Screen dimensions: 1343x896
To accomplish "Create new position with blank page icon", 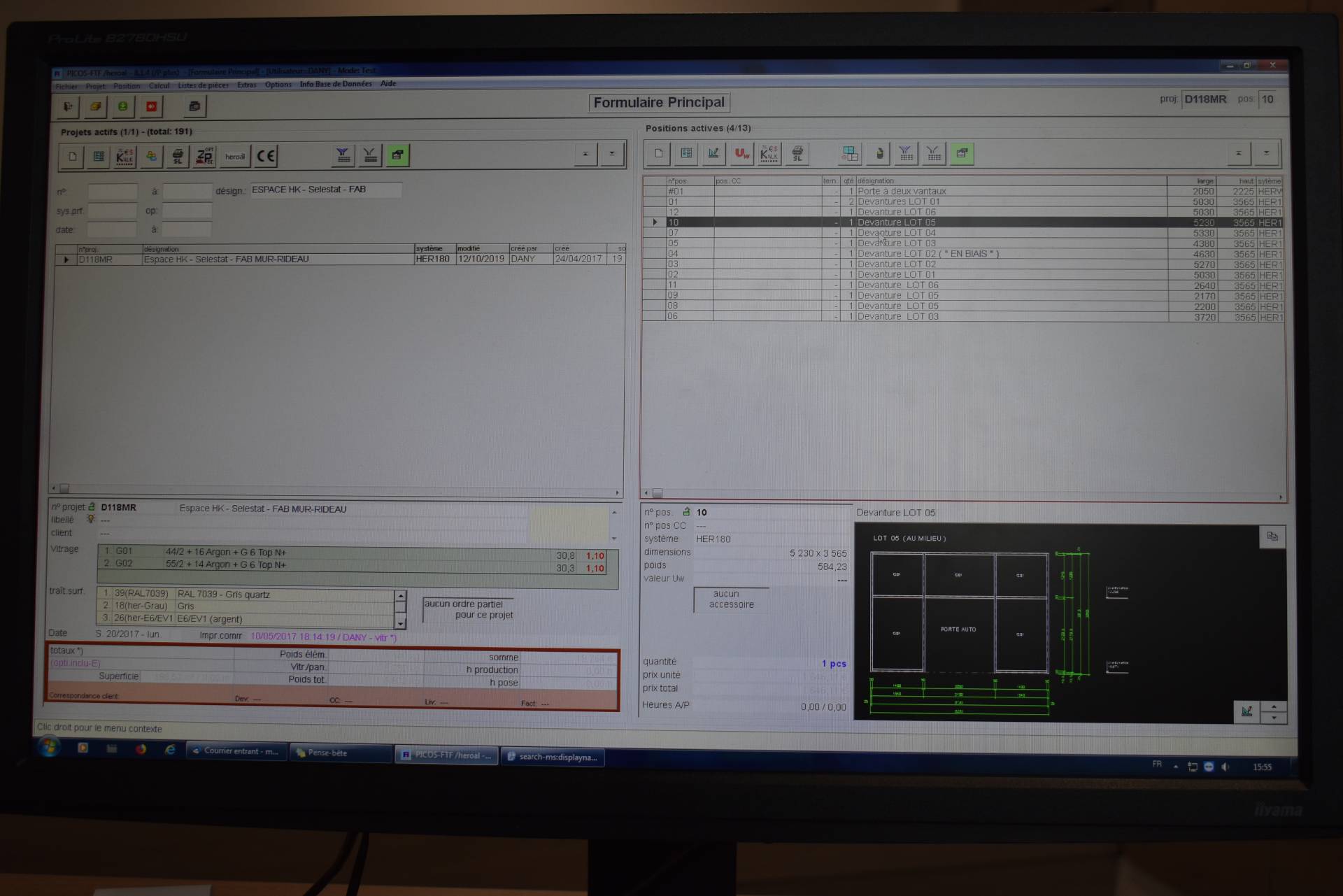I will point(659,153).
